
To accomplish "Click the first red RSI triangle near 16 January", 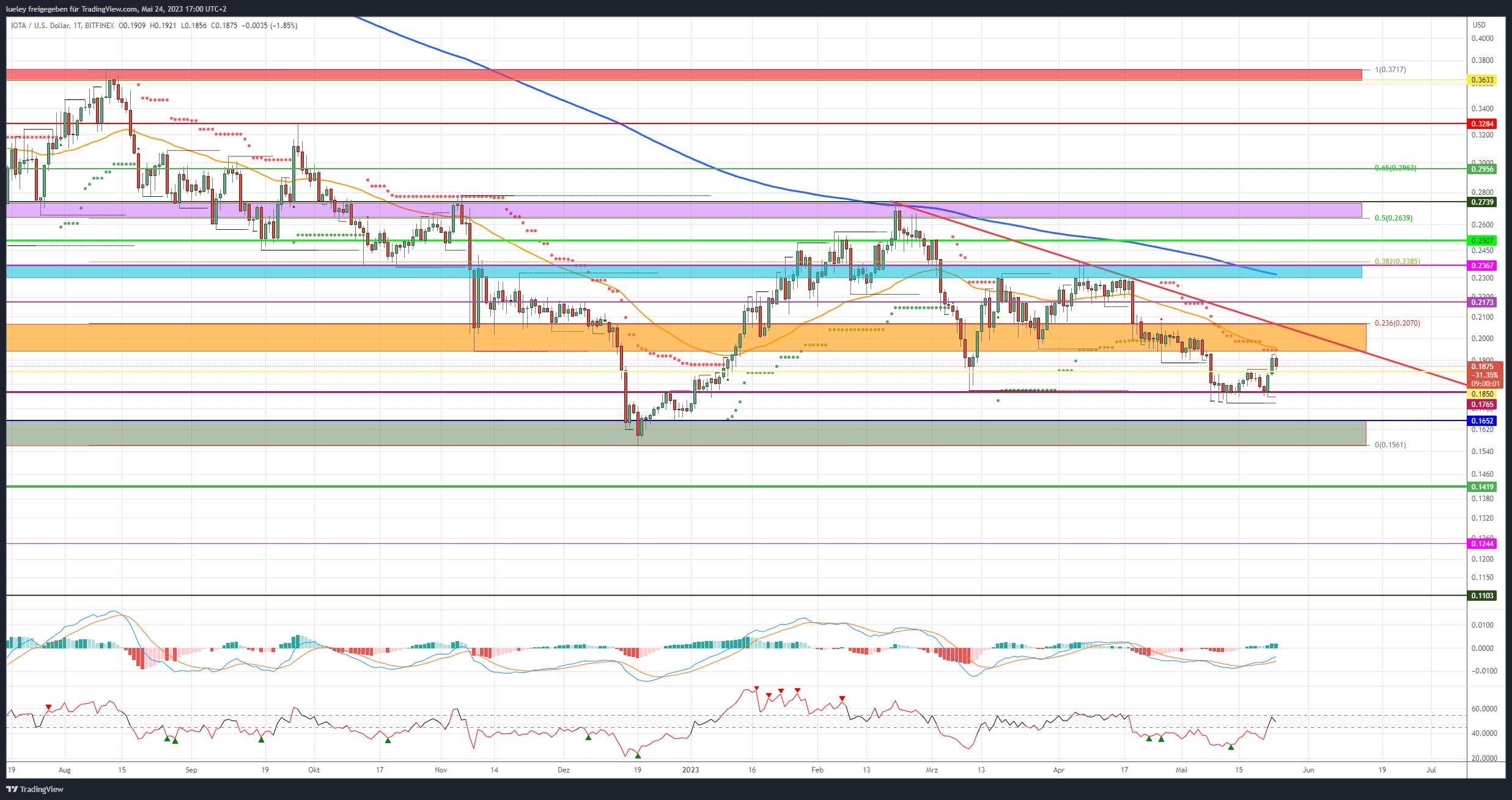I will click(x=756, y=688).
